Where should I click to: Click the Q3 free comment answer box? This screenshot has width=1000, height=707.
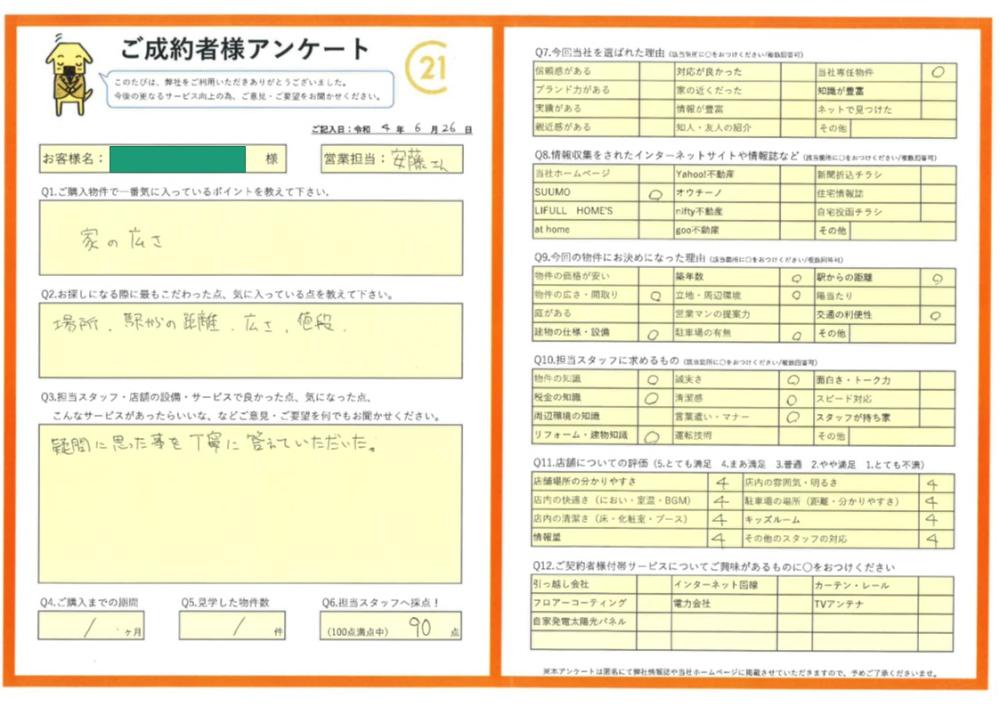tap(250, 504)
